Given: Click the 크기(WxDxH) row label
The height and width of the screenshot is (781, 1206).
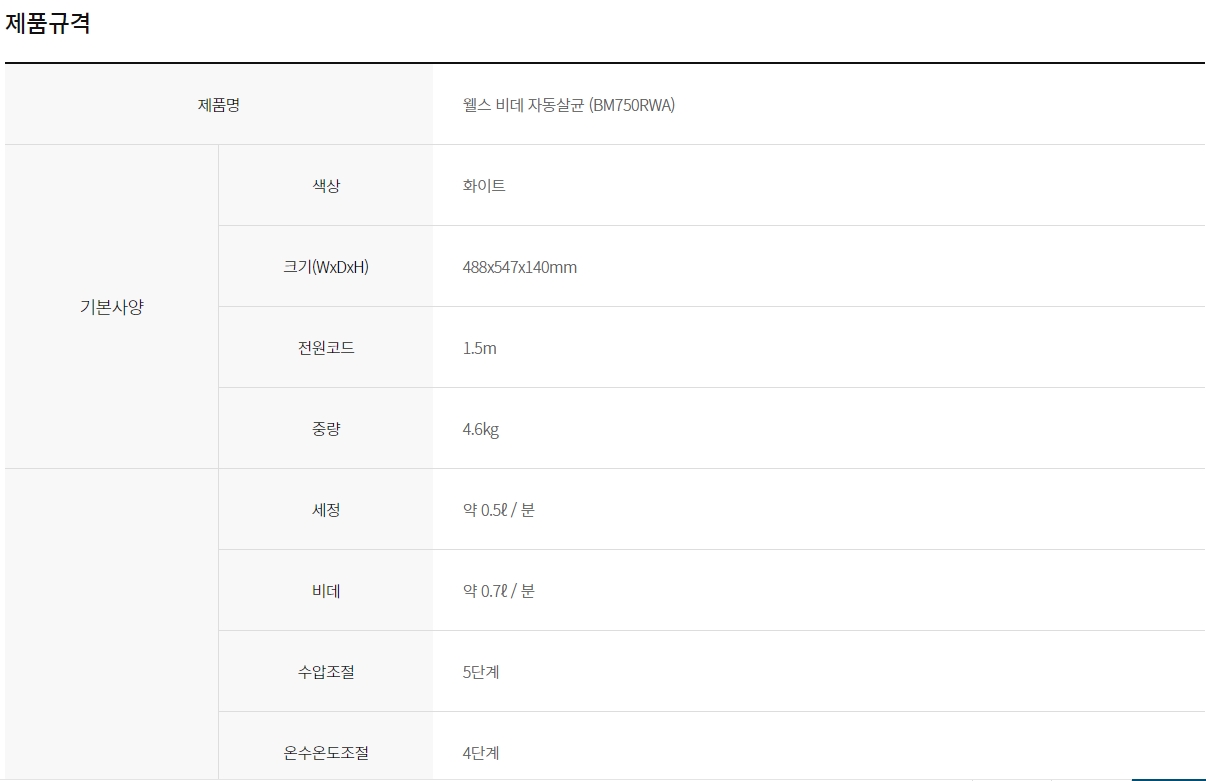Looking at the screenshot, I should click(x=326, y=267).
